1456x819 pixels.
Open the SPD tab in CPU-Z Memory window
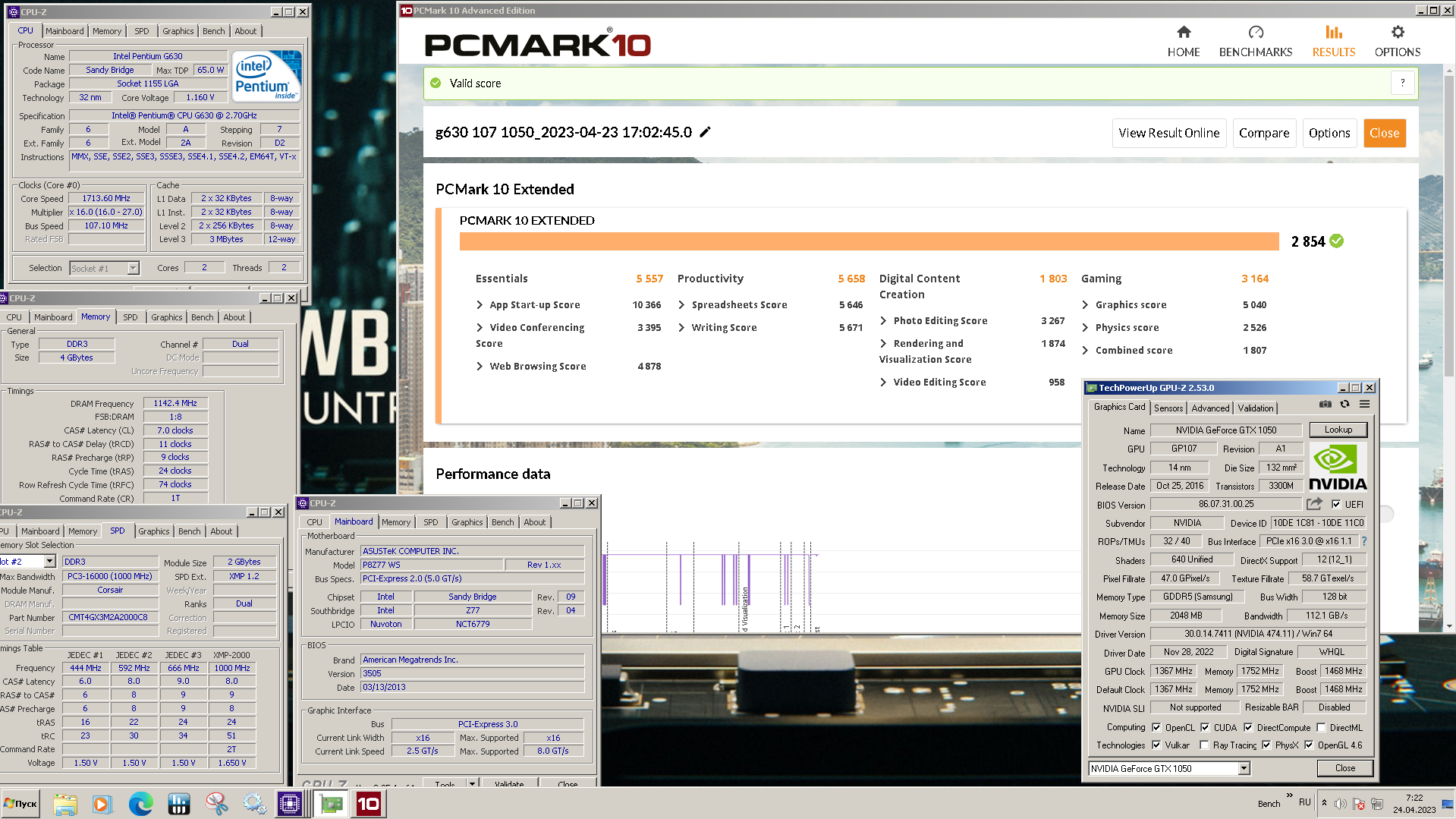coord(131,317)
